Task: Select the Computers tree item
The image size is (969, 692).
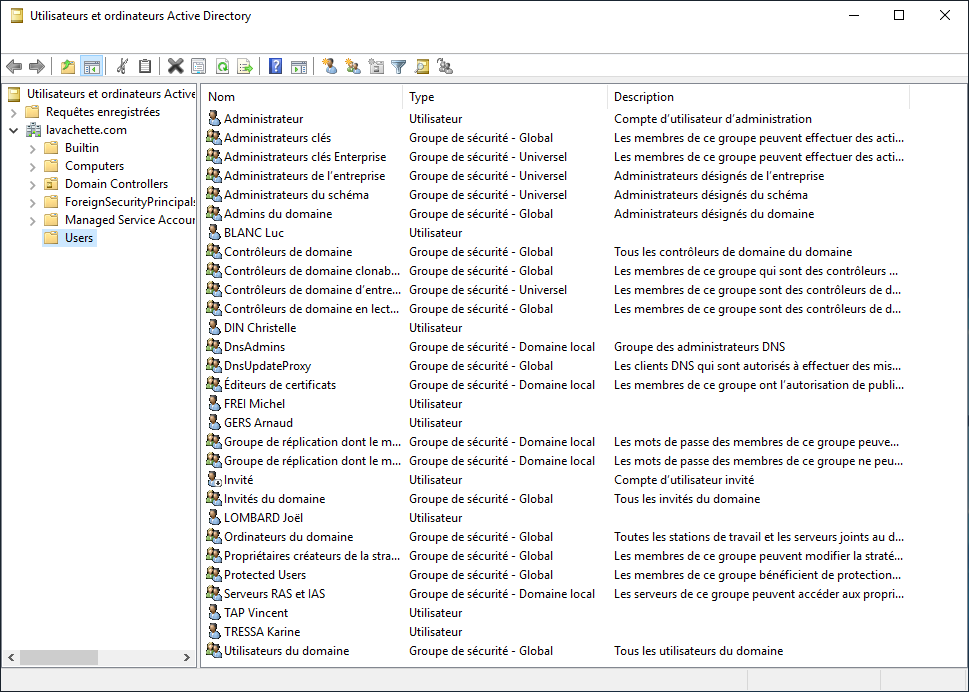Action: coord(94,166)
